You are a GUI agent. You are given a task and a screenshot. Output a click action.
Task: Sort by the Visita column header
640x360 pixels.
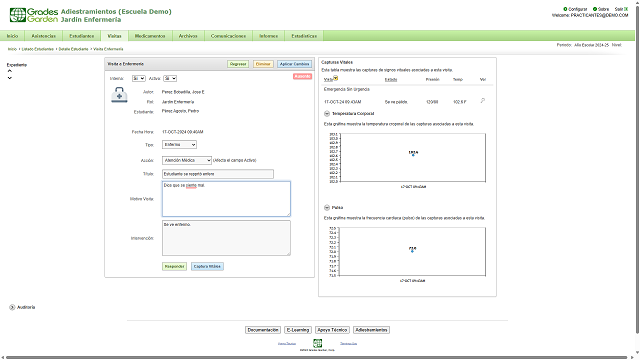[328, 80]
